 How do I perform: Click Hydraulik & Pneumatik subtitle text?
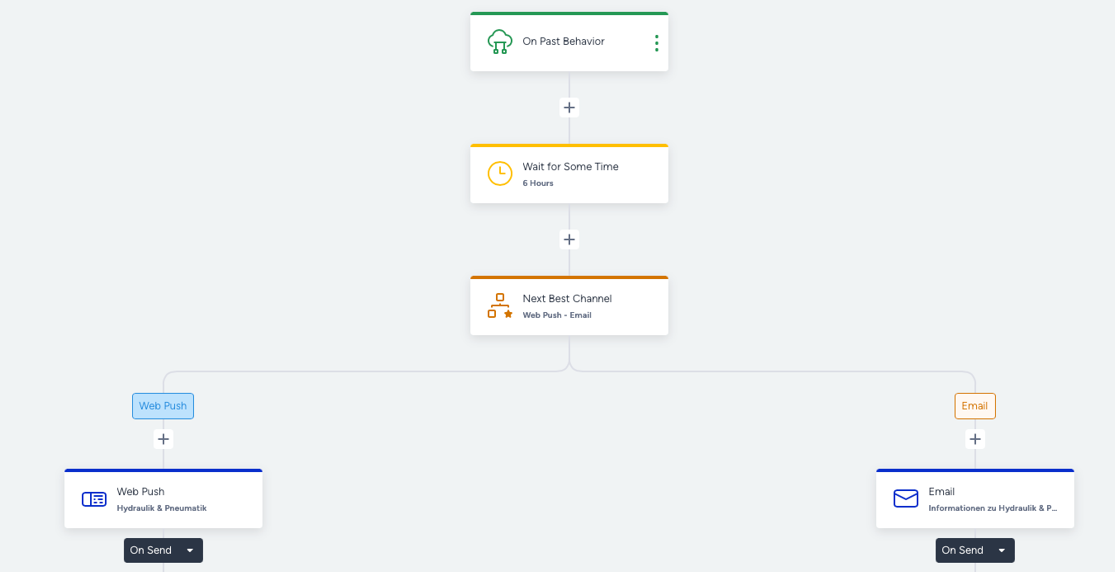(162, 508)
